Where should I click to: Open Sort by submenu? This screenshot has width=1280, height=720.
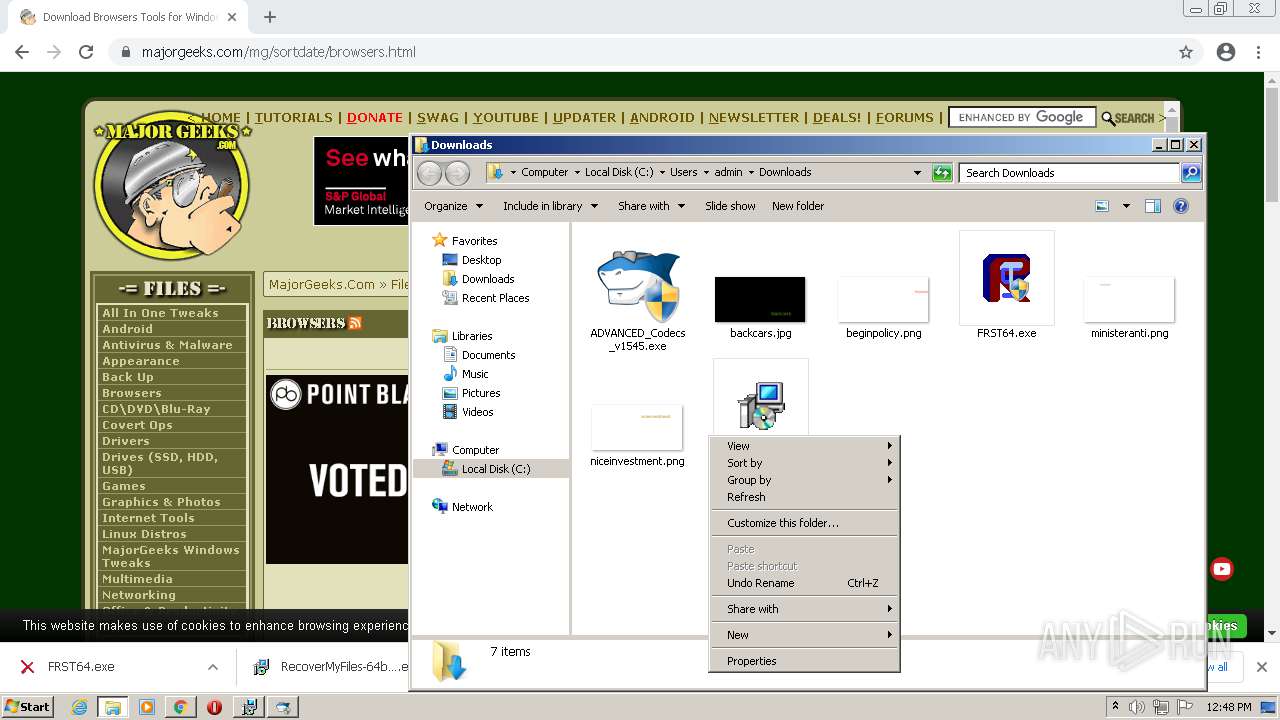(805, 463)
